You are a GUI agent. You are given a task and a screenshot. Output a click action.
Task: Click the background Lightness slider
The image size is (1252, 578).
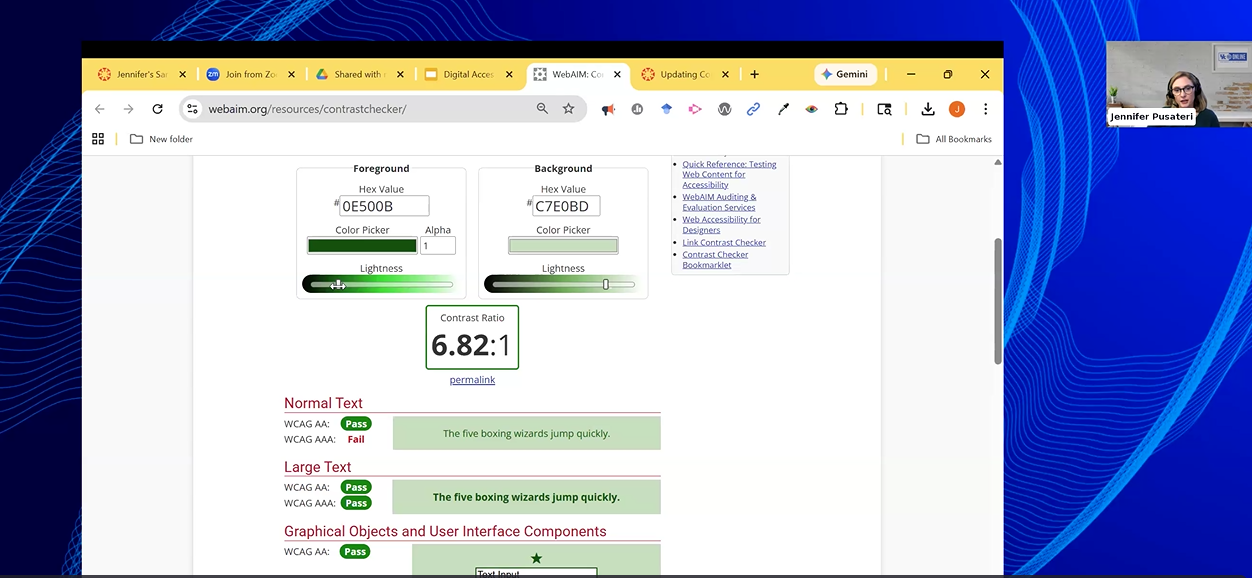563,285
